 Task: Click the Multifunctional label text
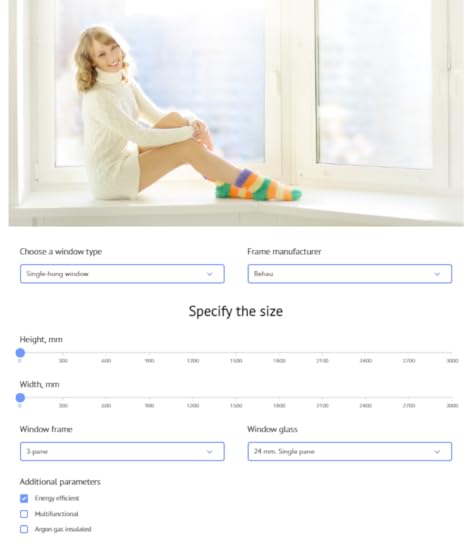(56, 514)
